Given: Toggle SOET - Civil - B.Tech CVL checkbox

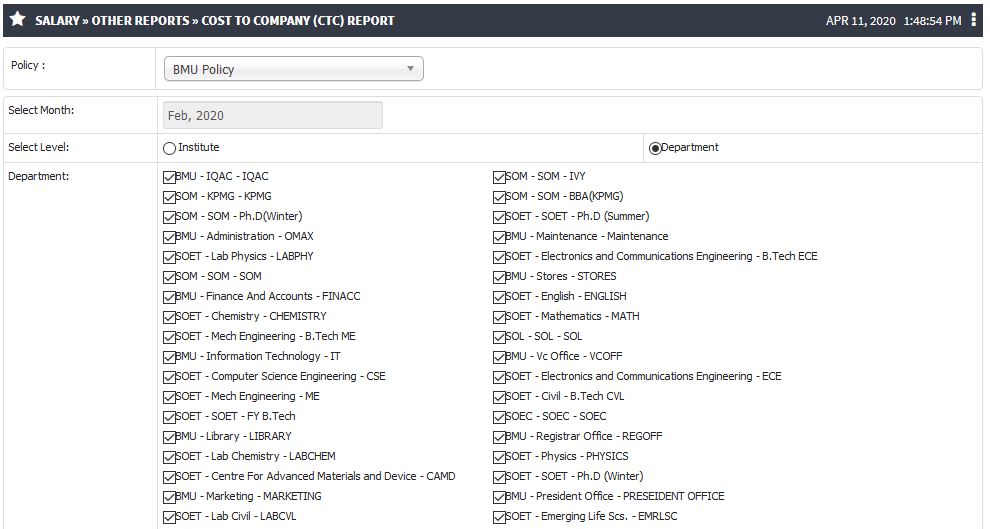Looking at the screenshot, I should point(499,398).
